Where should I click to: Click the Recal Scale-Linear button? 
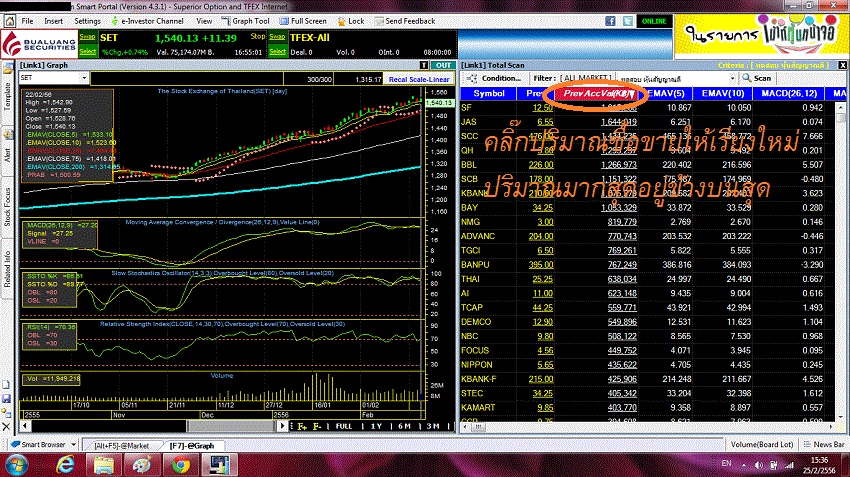click(x=418, y=79)
